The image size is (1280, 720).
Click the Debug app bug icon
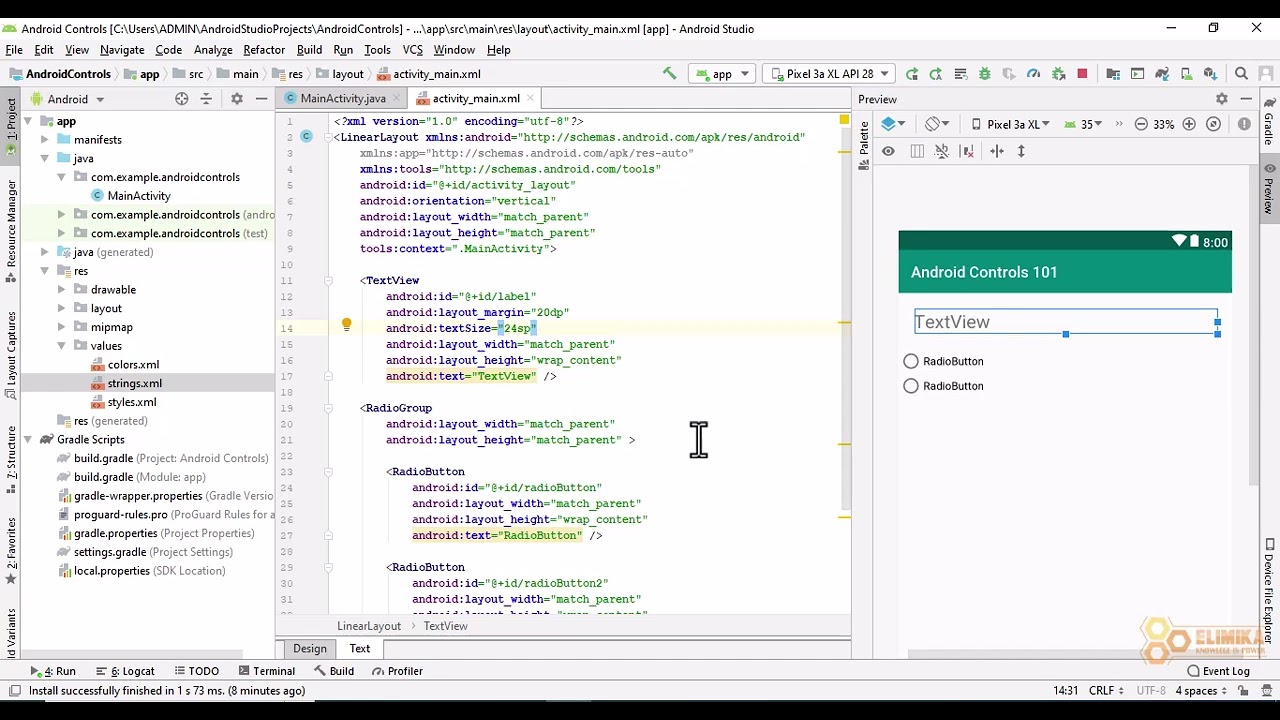[x=985, y=74]
